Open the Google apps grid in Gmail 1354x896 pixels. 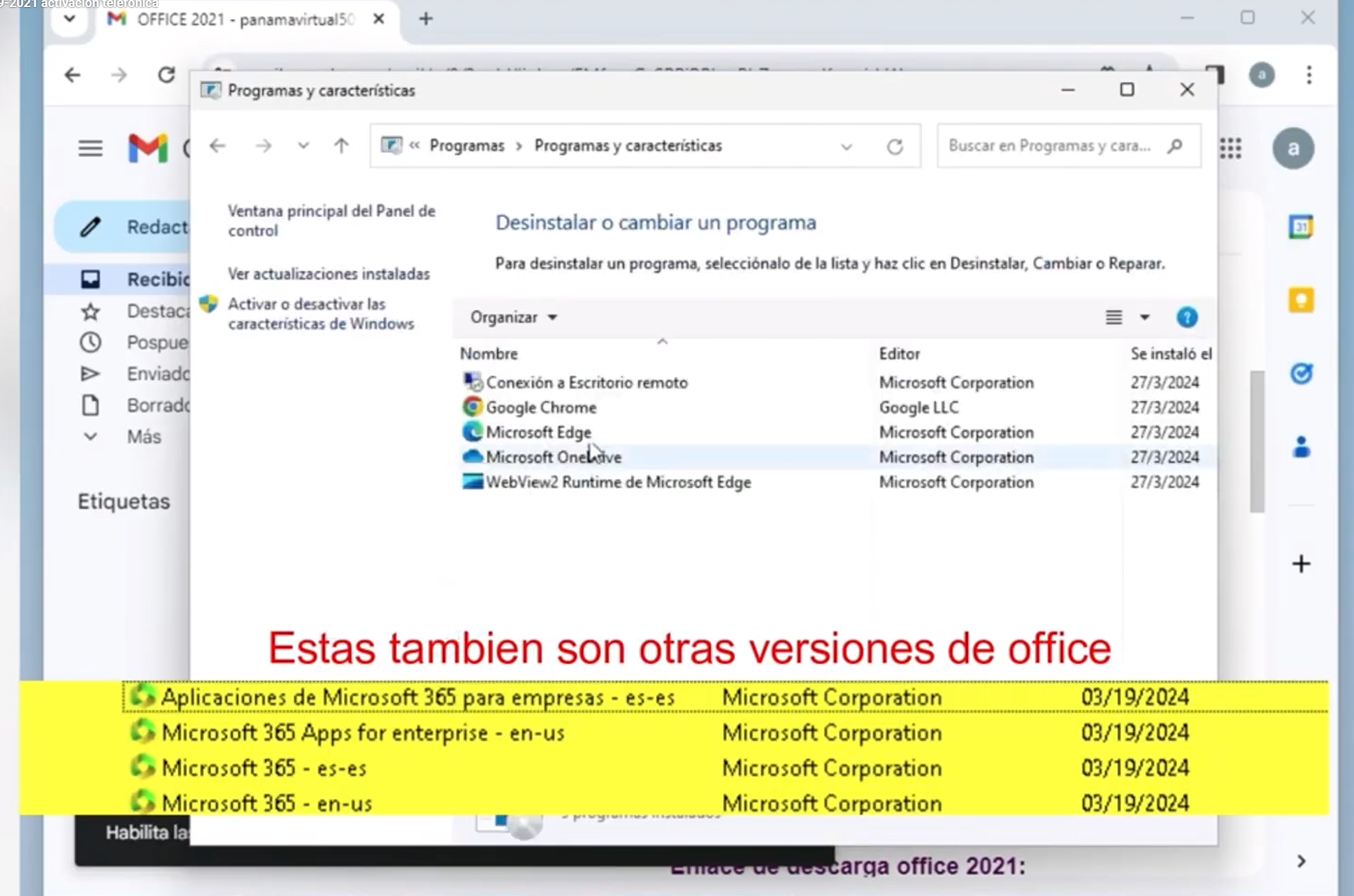coord(1230,148)
